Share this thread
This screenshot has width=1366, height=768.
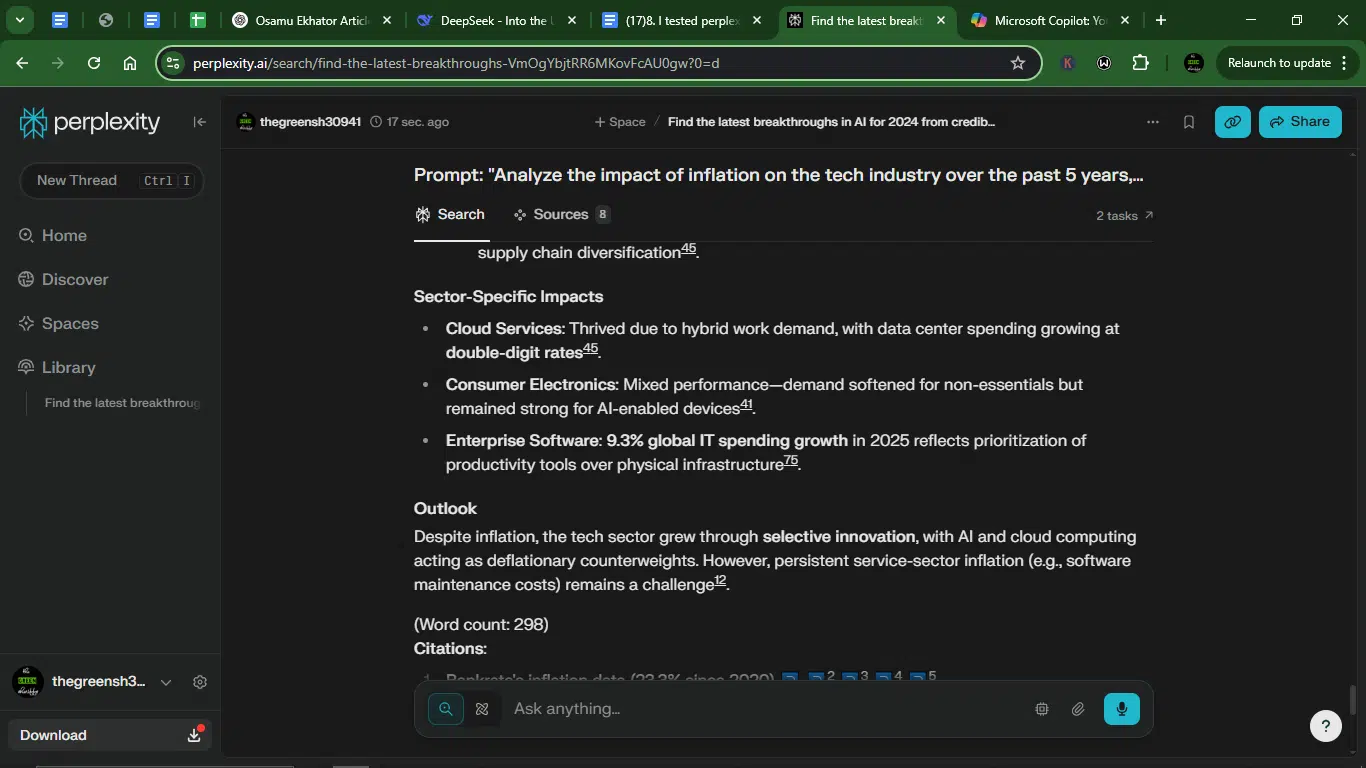[x=1300, y=122]
